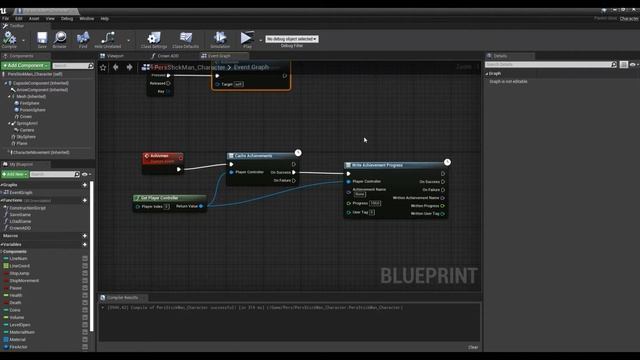Click Write Achievement Progress node header
The image size is (640, 360).
pos(395,165)
